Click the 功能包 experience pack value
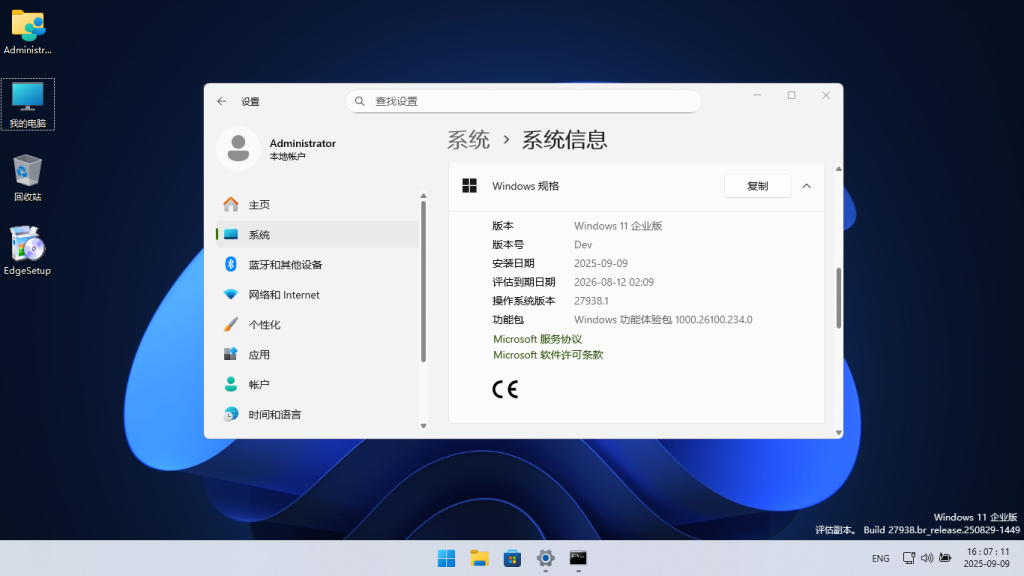The width and height of the screenshot is (1024, 576). 663,320
